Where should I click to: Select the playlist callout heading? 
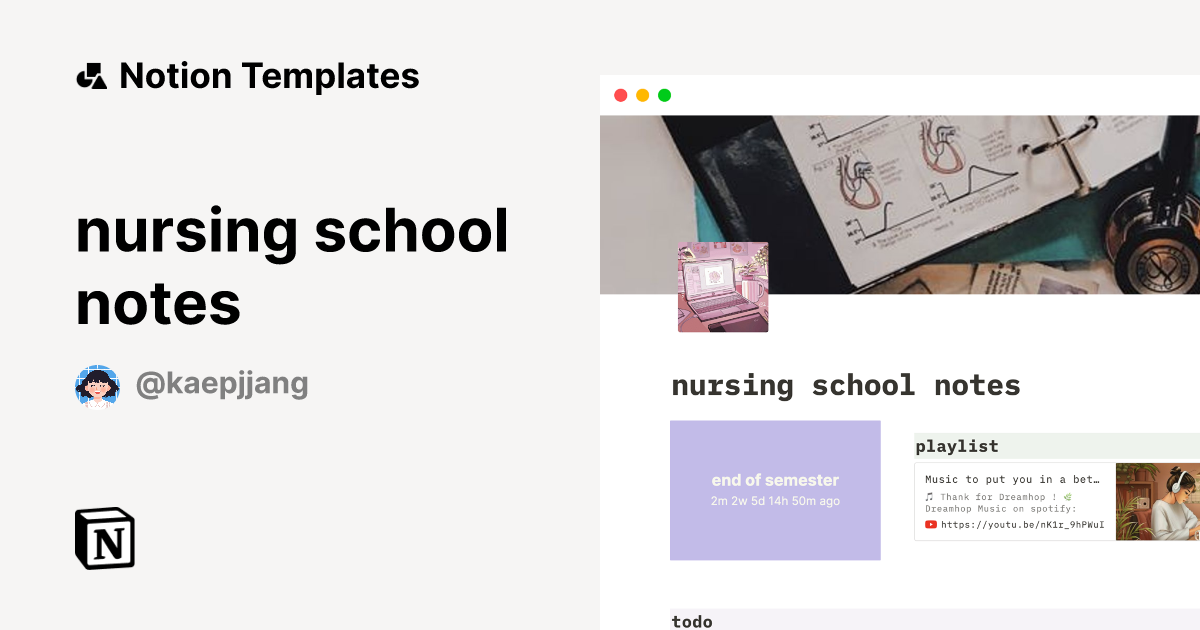pyautogui.click(x=960, y=446)
